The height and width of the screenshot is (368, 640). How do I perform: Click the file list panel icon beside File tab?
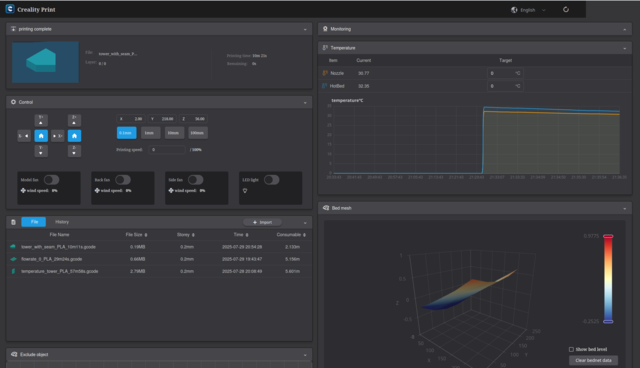click(13, 222)
